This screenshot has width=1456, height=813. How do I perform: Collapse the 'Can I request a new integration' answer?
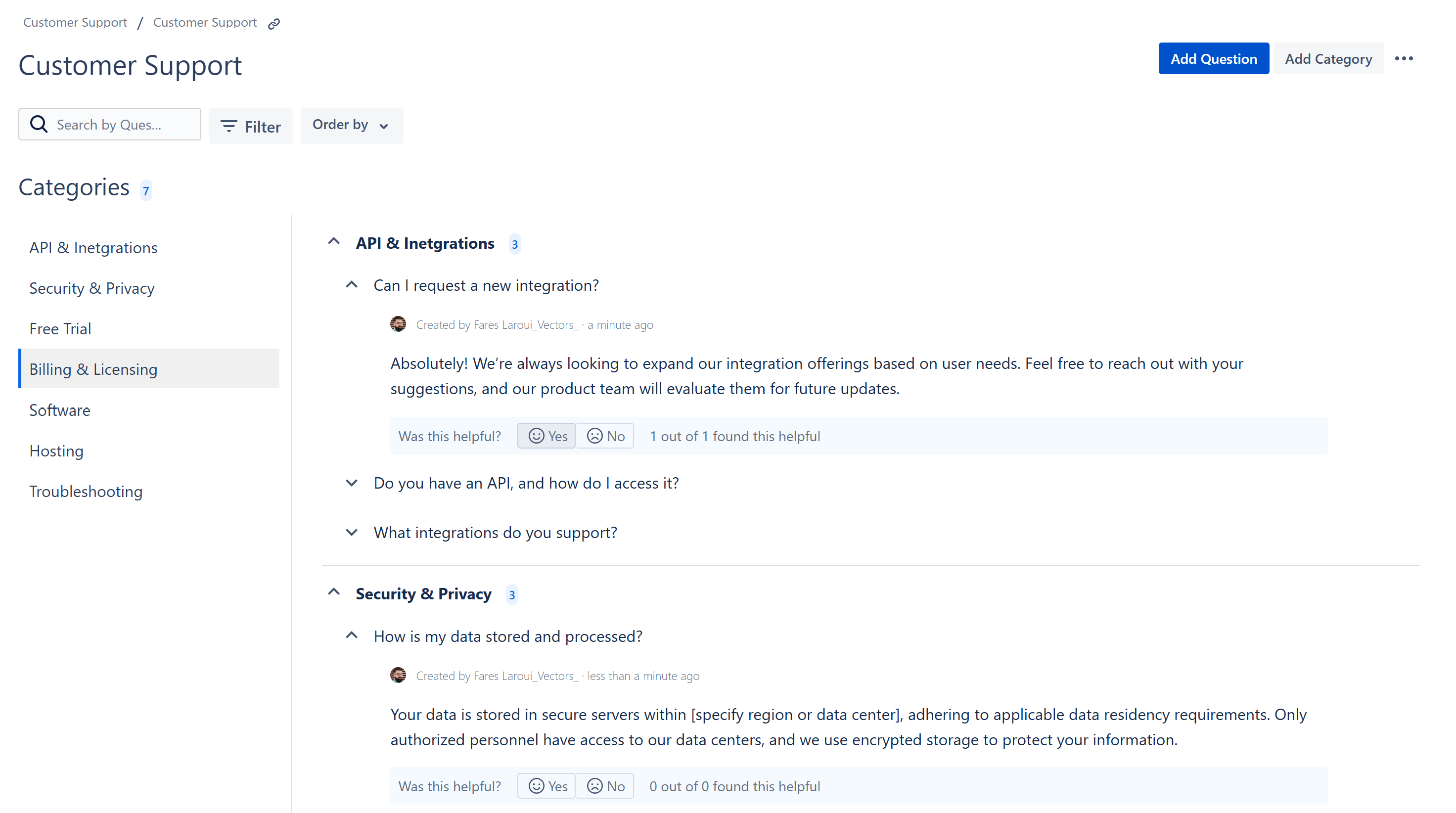(352, 284)
